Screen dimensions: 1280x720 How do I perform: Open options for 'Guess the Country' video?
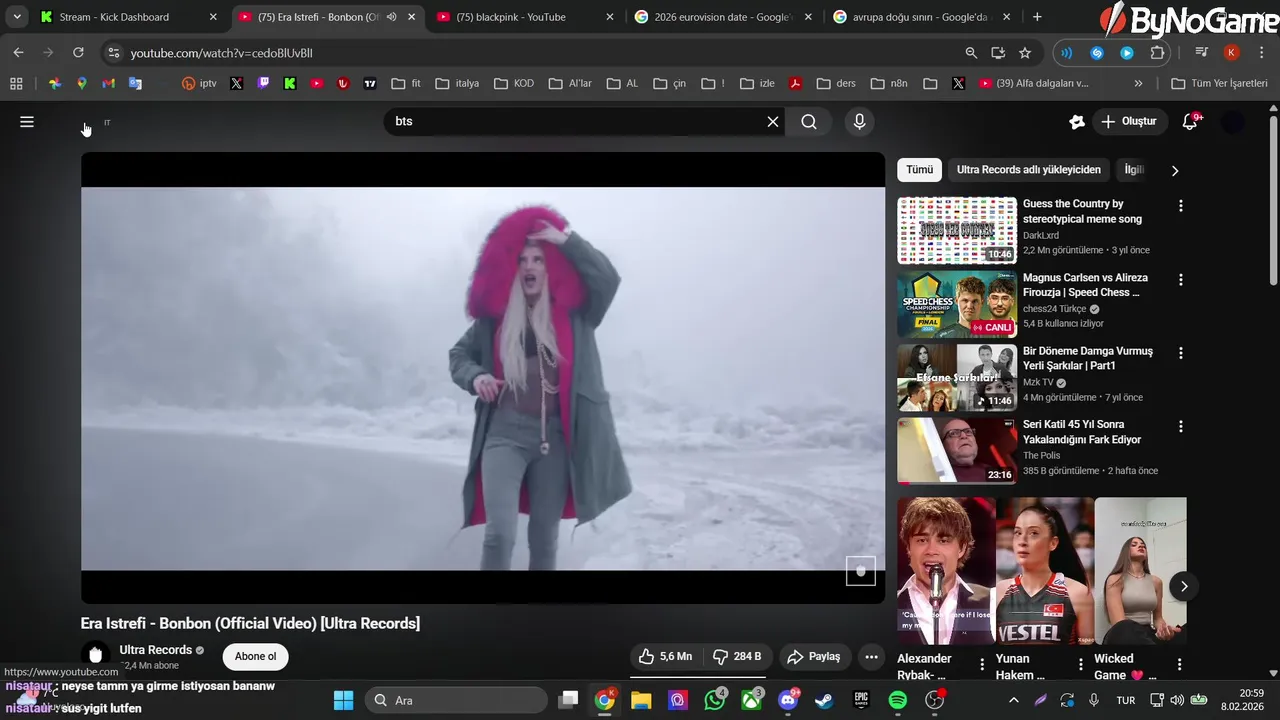click(1181, 206)
